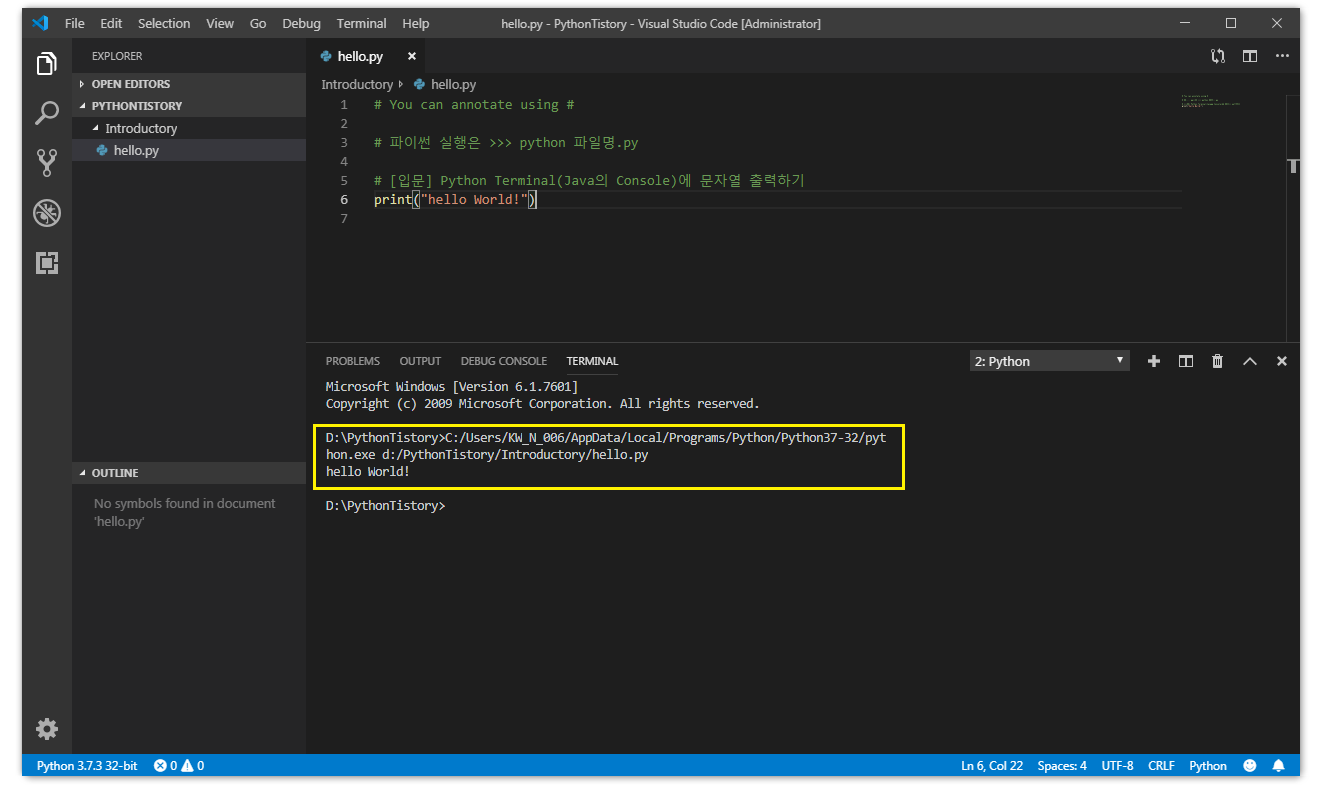The height and width of the screenshot is (786, 1323).
Task: Open Source Control view in activity bar
Action: tap(47, 163)
